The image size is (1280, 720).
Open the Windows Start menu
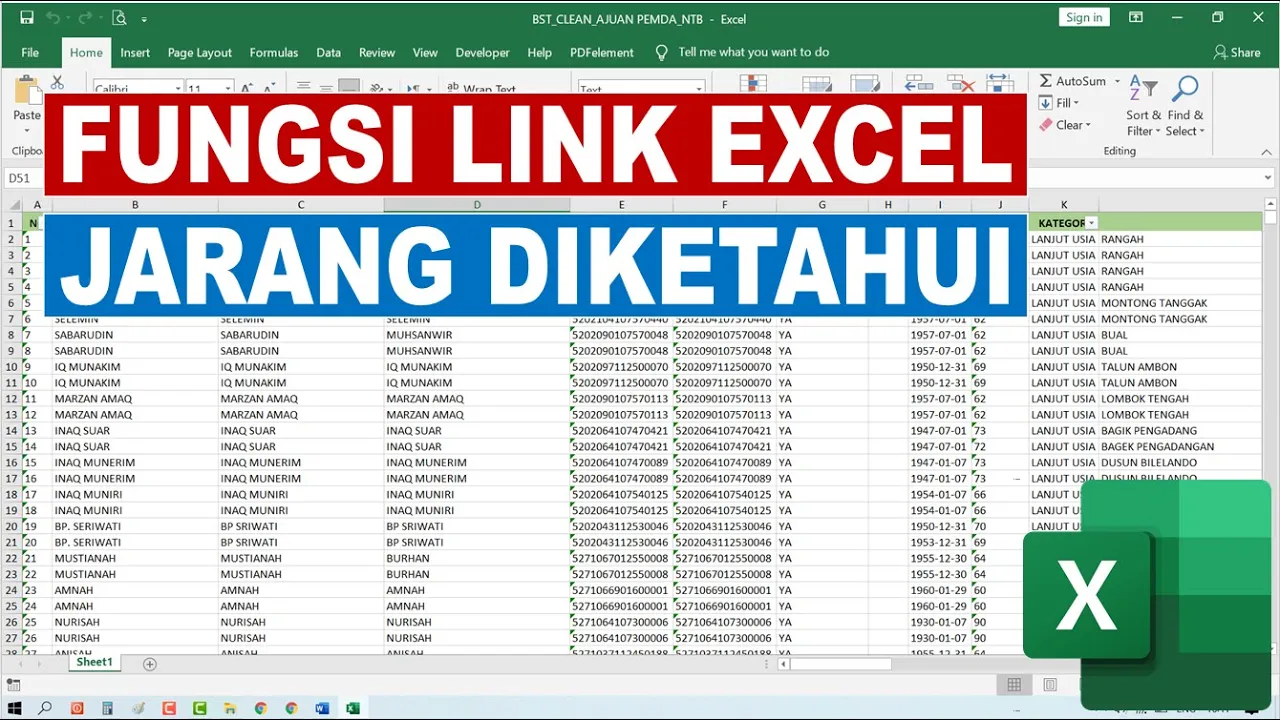click(x=14, y=708)
